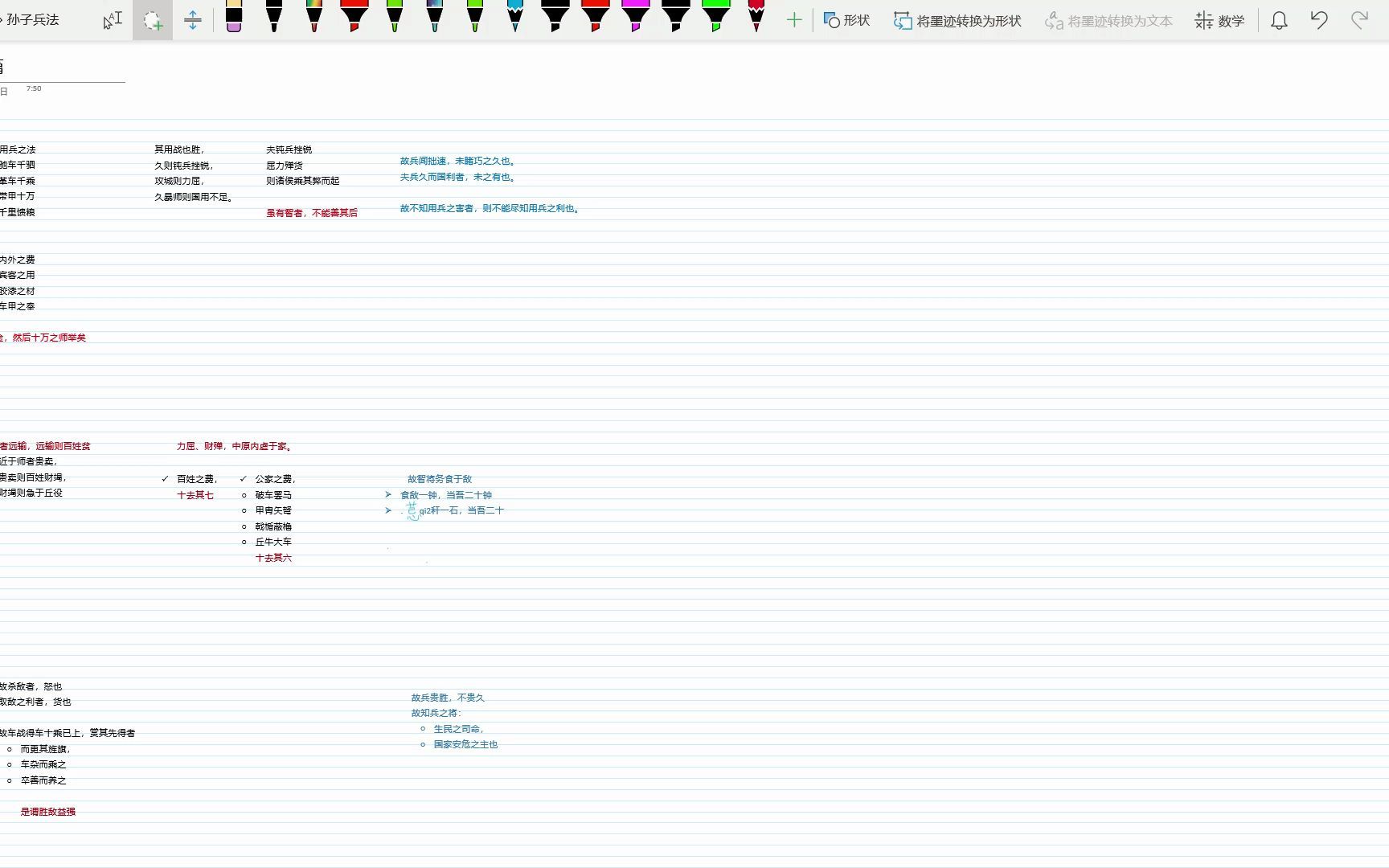Viewport: 1389px width, 868px height.
Task: Click the line 内外之费
Action: coord(18,260)
